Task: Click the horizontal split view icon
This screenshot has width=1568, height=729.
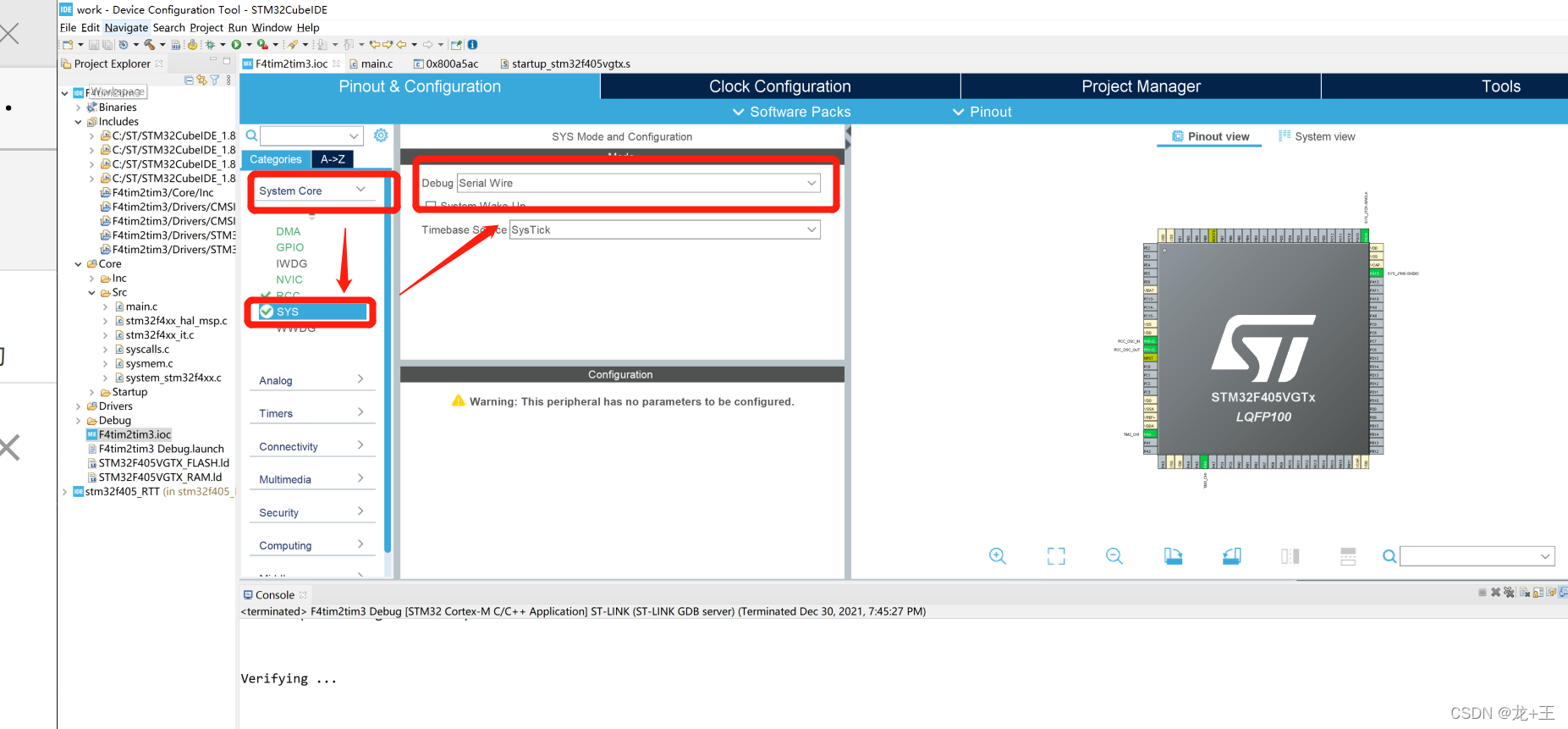Action: [x=1348, y=556]
